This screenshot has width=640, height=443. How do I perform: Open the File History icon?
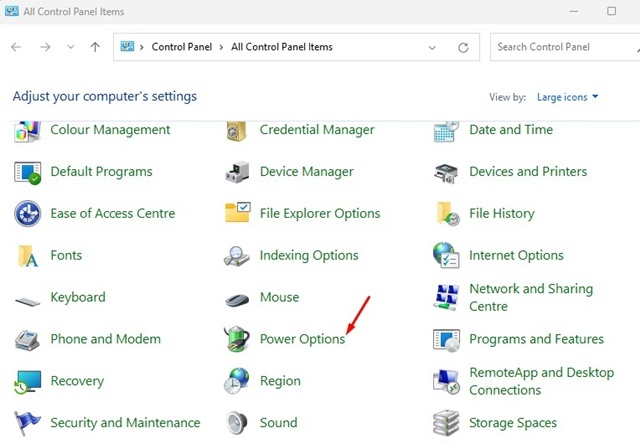point(448,214)
